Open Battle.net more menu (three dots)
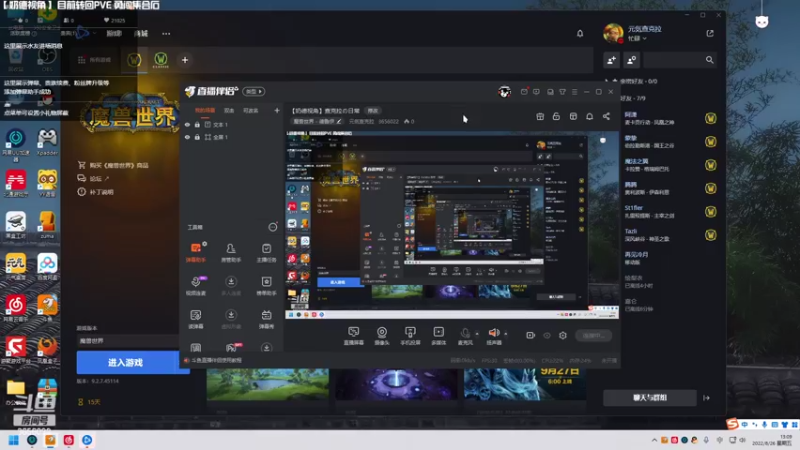This screenshot has width=800, height=450. coord(166,34)
